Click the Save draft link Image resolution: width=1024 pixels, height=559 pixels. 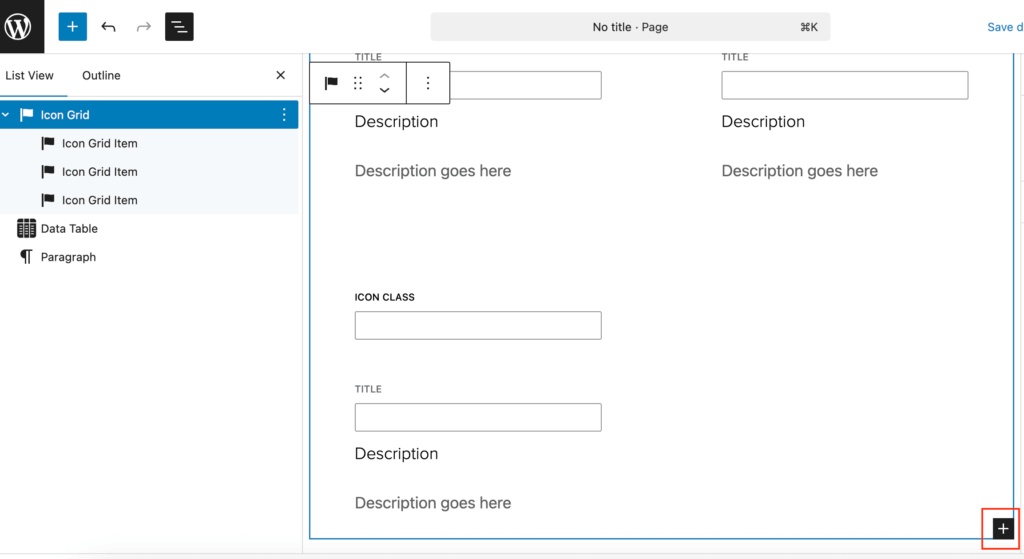point(1003,27)
